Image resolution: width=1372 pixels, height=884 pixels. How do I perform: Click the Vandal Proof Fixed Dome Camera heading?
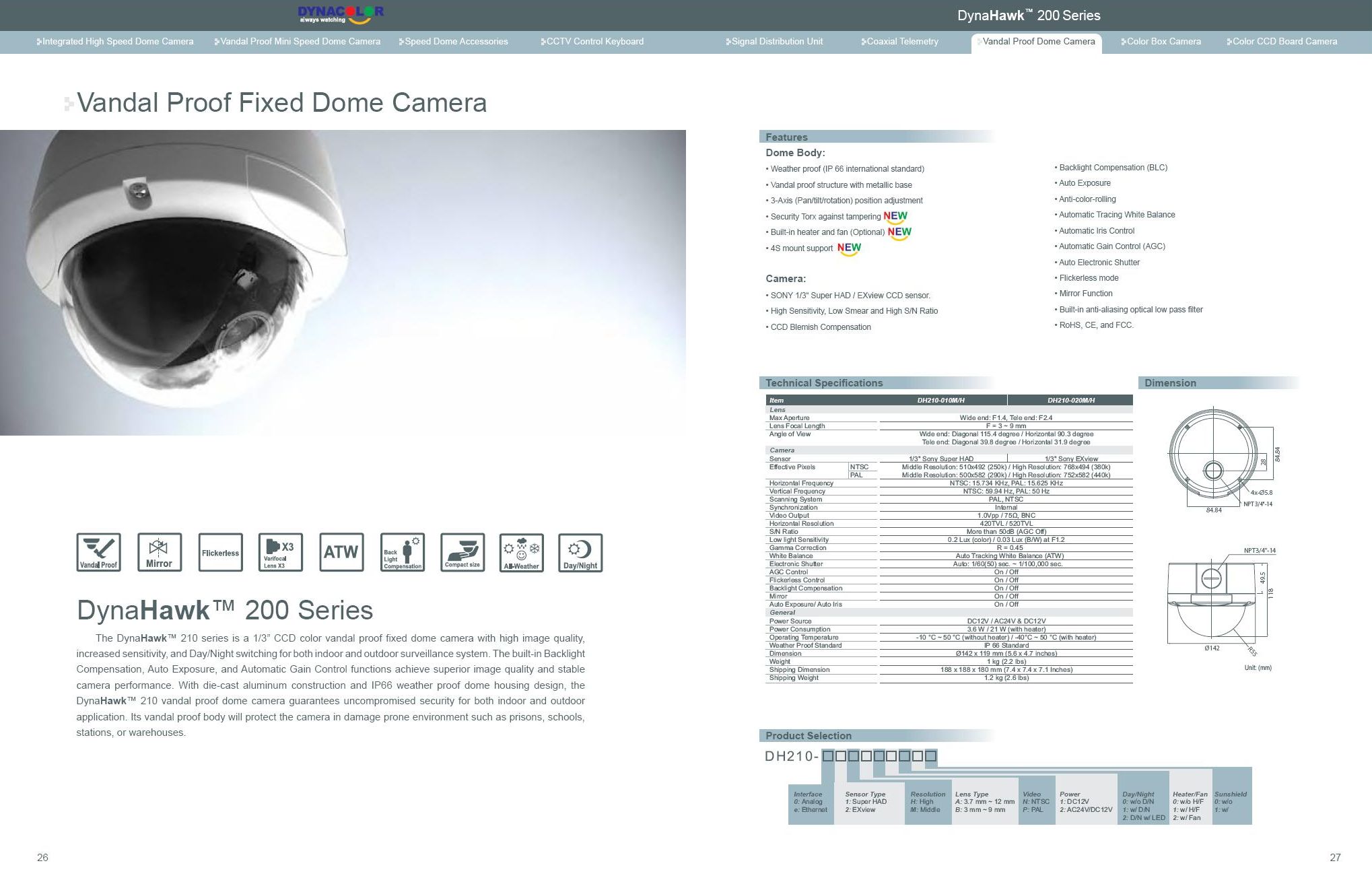tap(281, 103)
